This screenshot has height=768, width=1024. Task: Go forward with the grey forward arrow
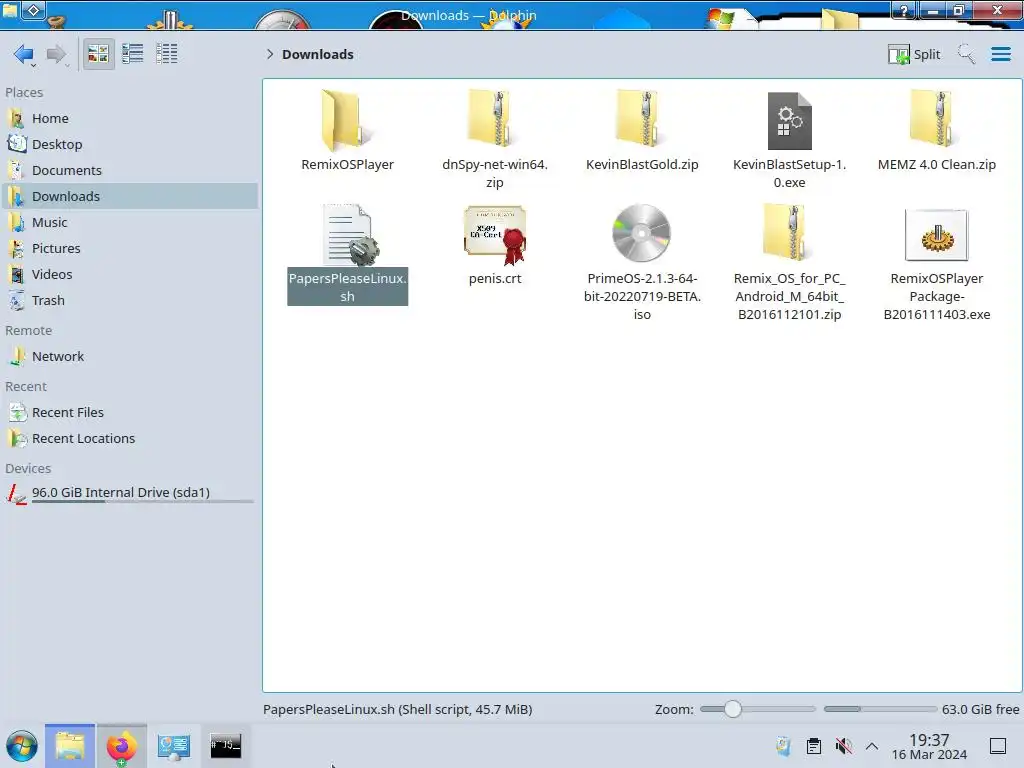[56, 54]
